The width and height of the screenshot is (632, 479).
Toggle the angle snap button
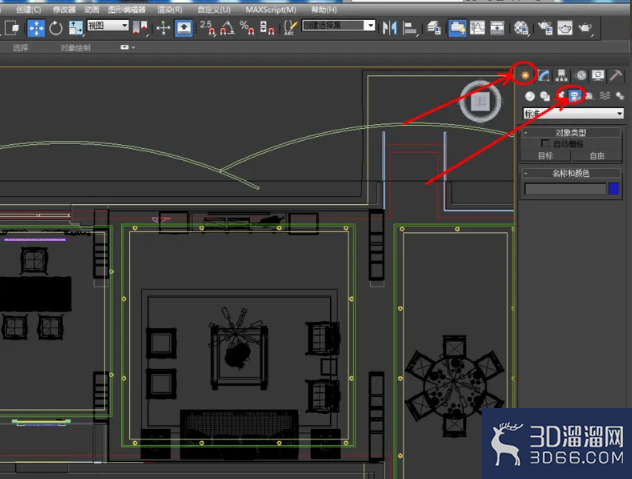pyautogui.click(x=227, y=28)
